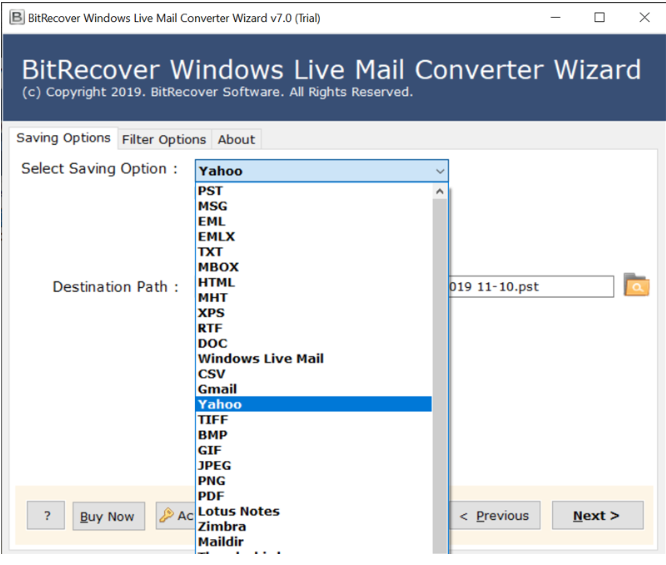Open the Select Saving Option dropdown arrow
The width and height of the screenshot is (666, 565).
tap(440, 171)
